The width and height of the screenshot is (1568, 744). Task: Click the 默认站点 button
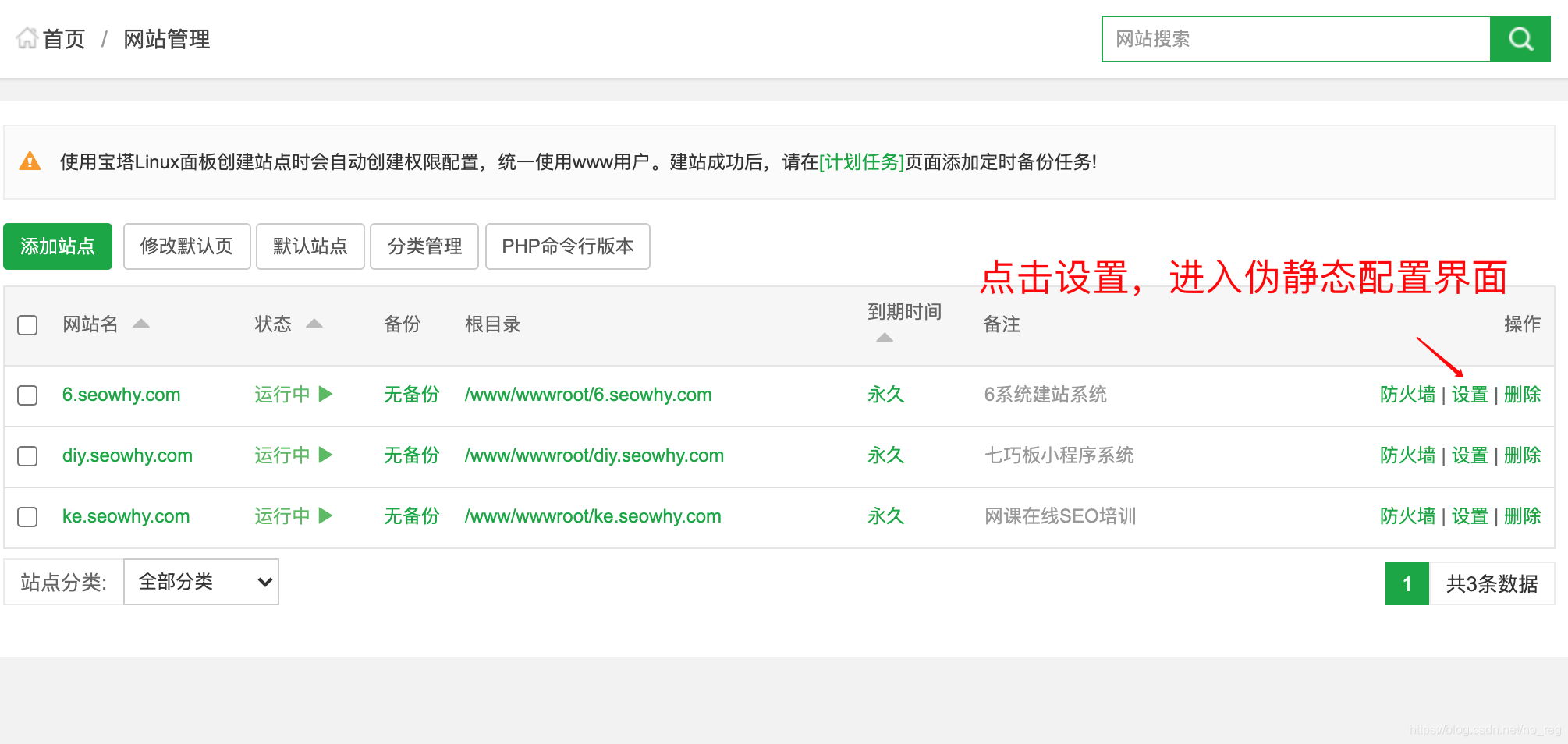310,246
